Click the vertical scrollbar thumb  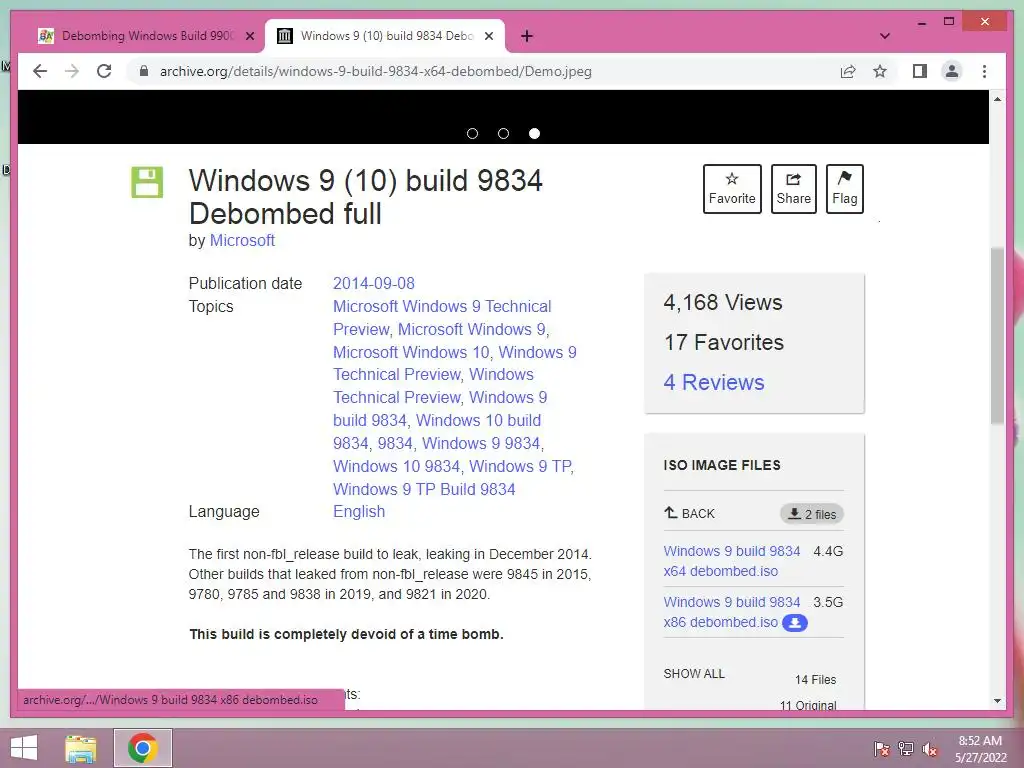997,336
